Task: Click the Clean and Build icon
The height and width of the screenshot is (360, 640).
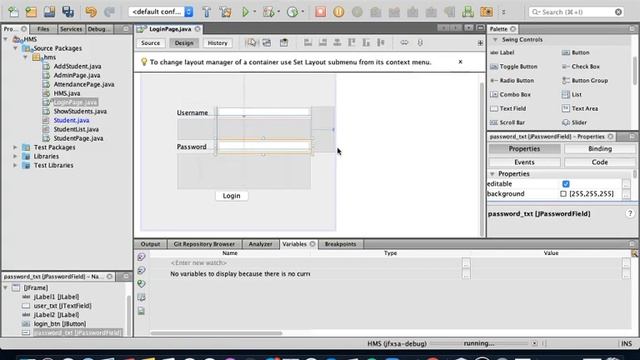Action: tap(225, 12)
